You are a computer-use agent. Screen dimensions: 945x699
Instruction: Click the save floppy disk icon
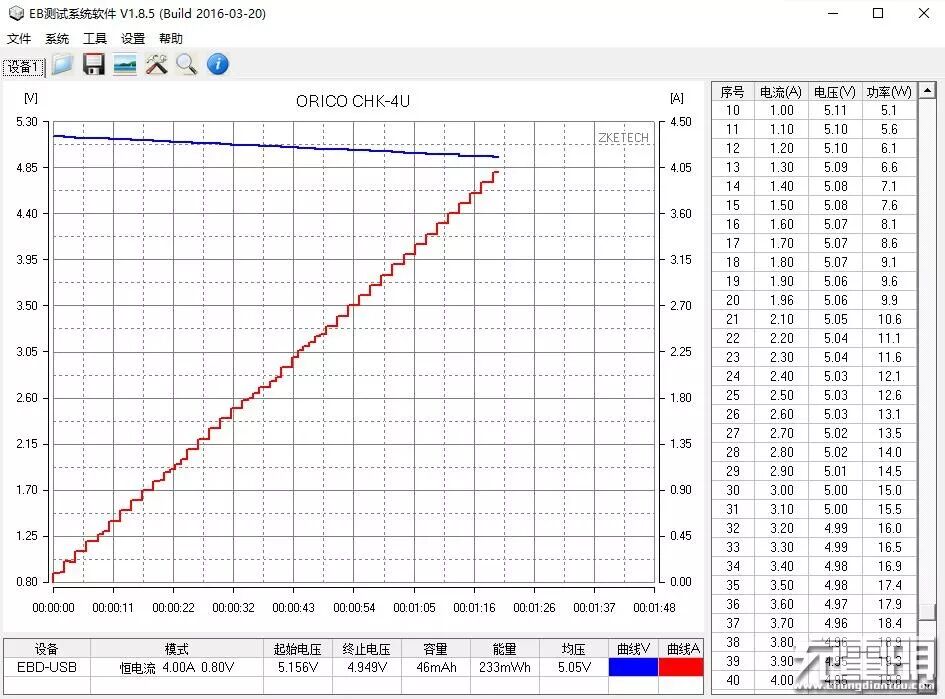[x=93, y=64]
